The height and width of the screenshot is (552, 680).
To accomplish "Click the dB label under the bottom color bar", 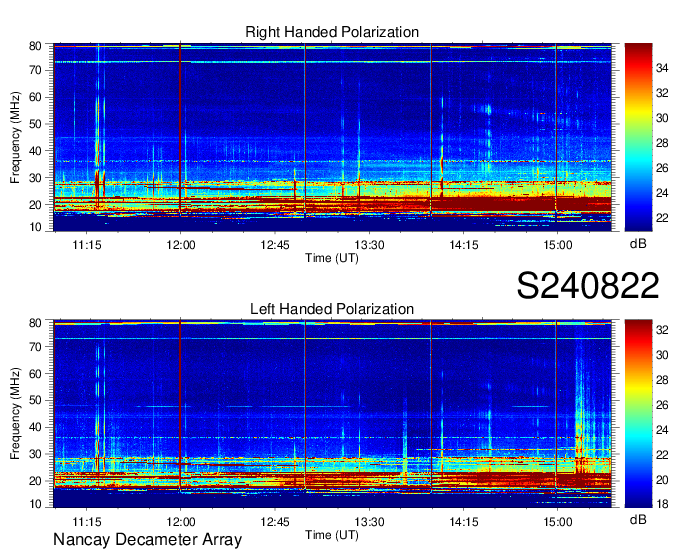I will 638,519.
